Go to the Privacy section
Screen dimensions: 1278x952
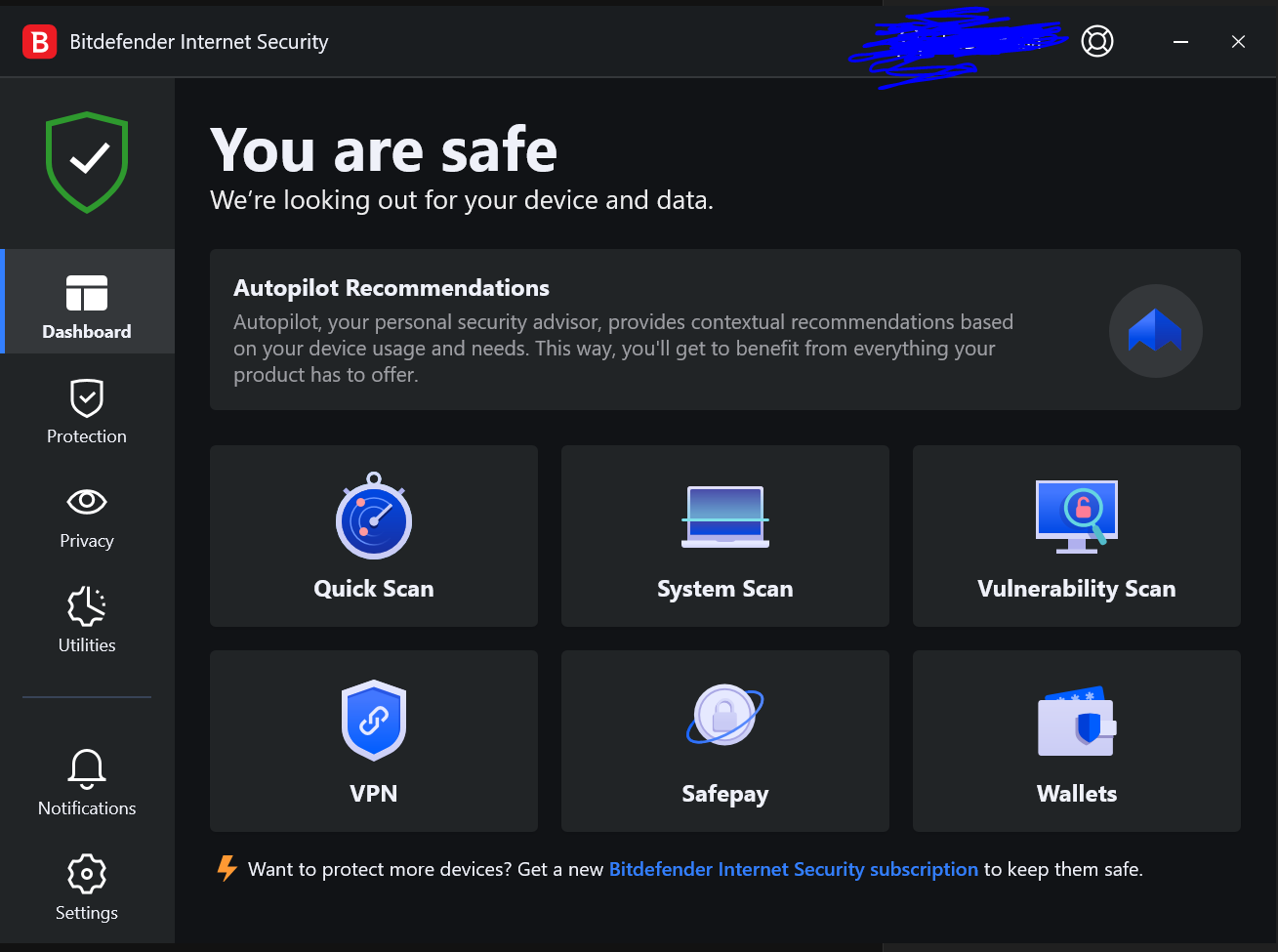(87, 515)
